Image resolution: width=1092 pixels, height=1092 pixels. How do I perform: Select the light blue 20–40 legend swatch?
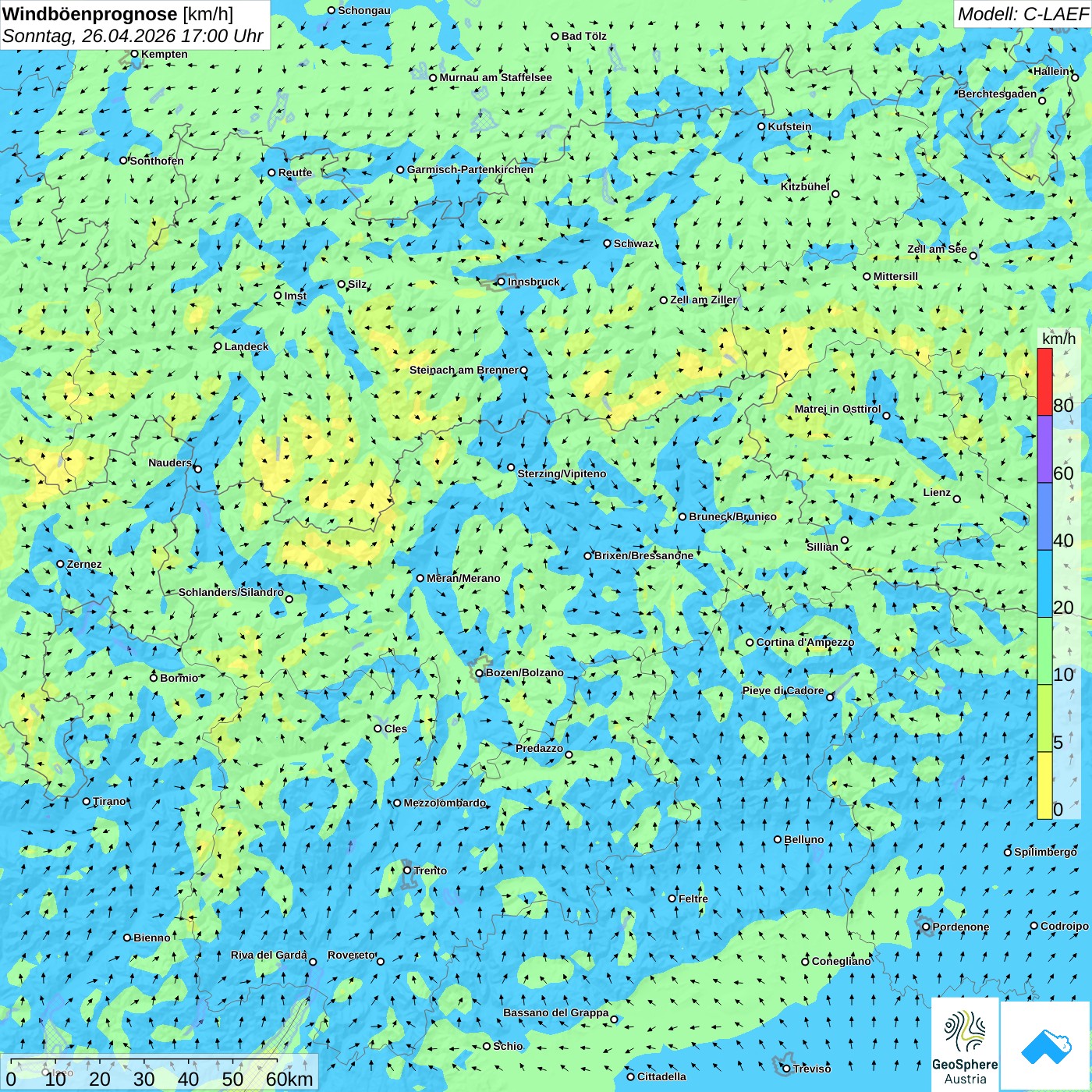(1044, 584)
